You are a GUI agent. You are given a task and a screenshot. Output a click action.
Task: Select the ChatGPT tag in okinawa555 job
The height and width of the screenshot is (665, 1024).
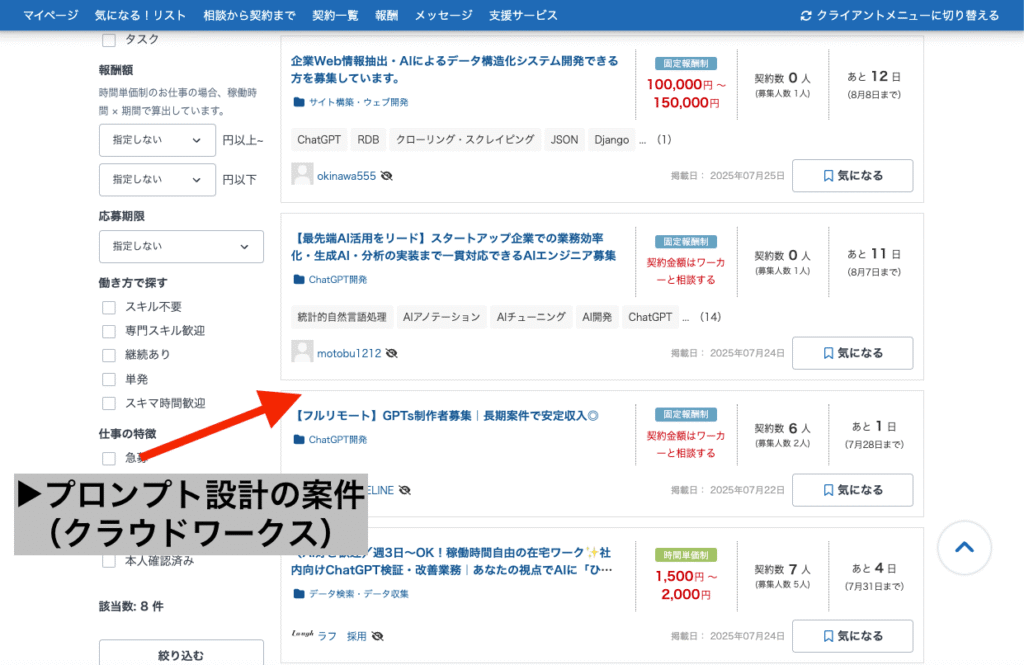pyautogui.click(x=319, y=139)
